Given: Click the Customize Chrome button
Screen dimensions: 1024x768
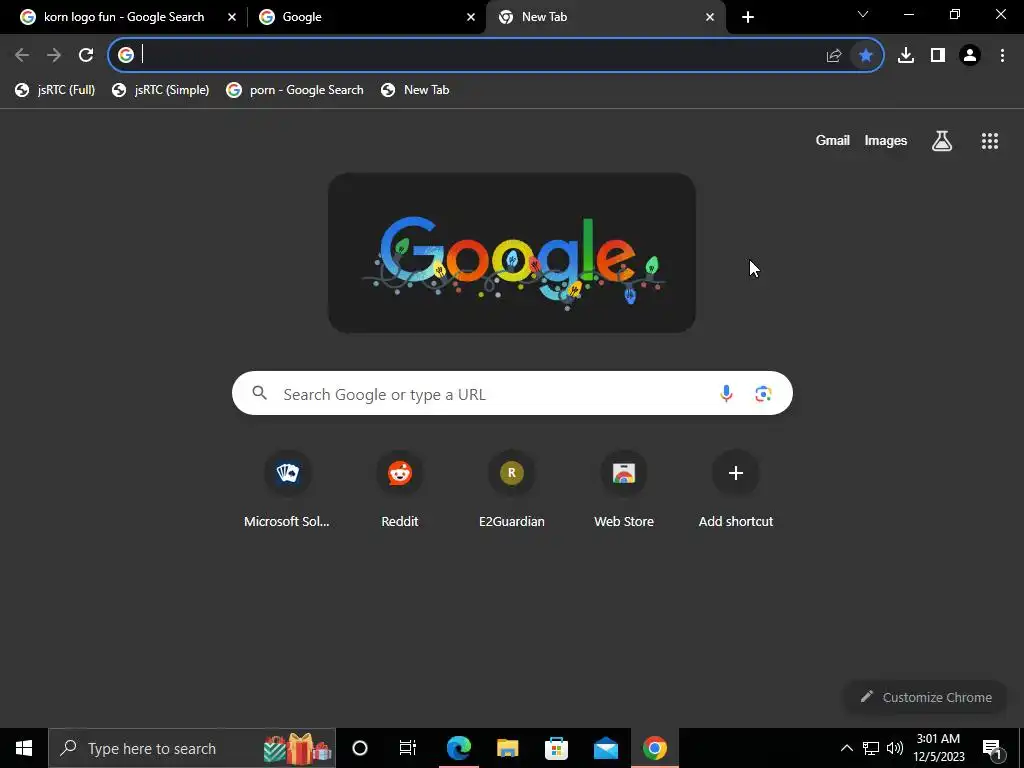Looking at the screenshot, I should click(925, 697).
